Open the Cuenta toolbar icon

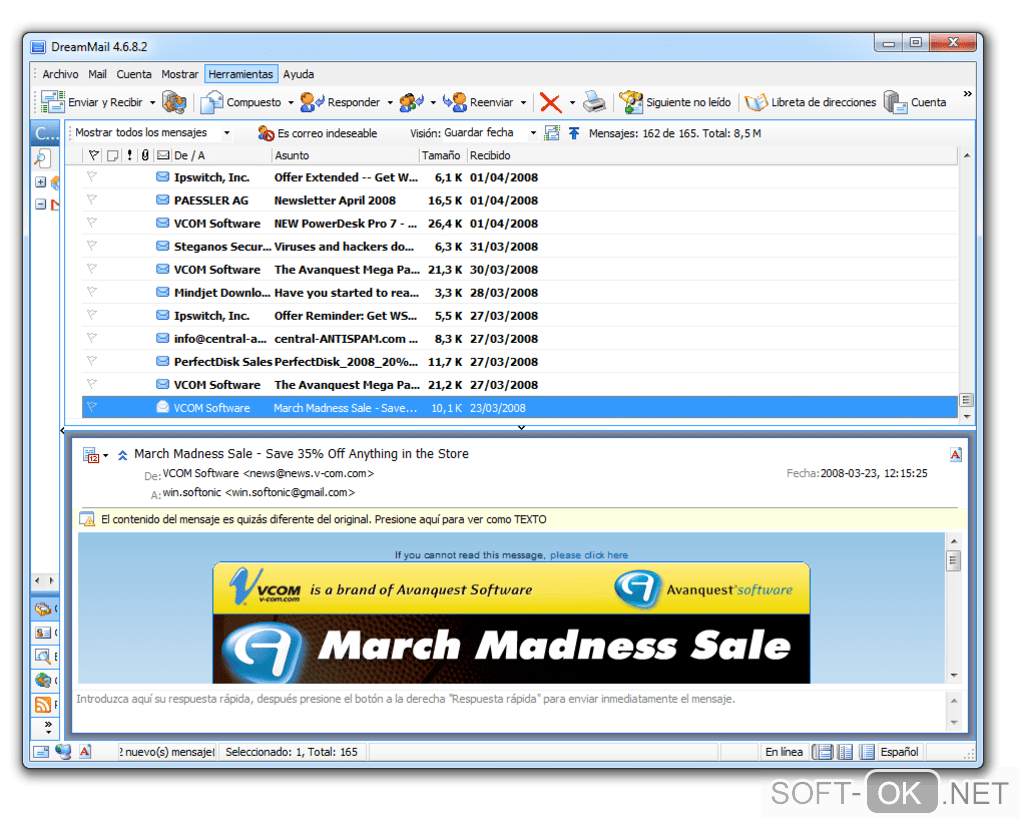click(896, 102)
